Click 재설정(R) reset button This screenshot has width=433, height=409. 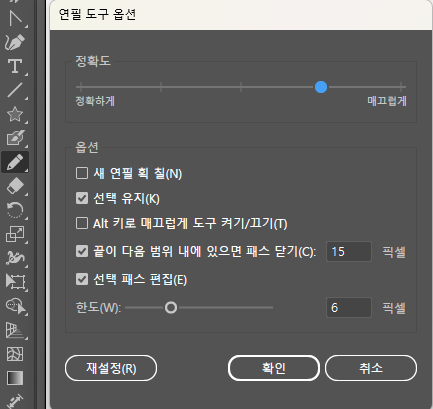coord(111,368)
